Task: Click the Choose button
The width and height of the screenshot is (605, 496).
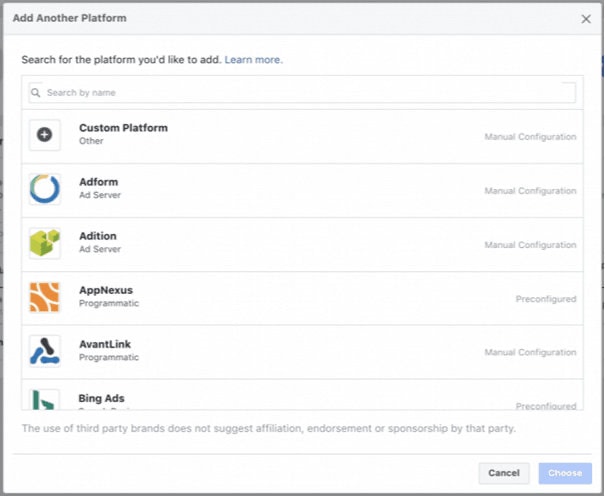Action: click(x=565, y=473)
